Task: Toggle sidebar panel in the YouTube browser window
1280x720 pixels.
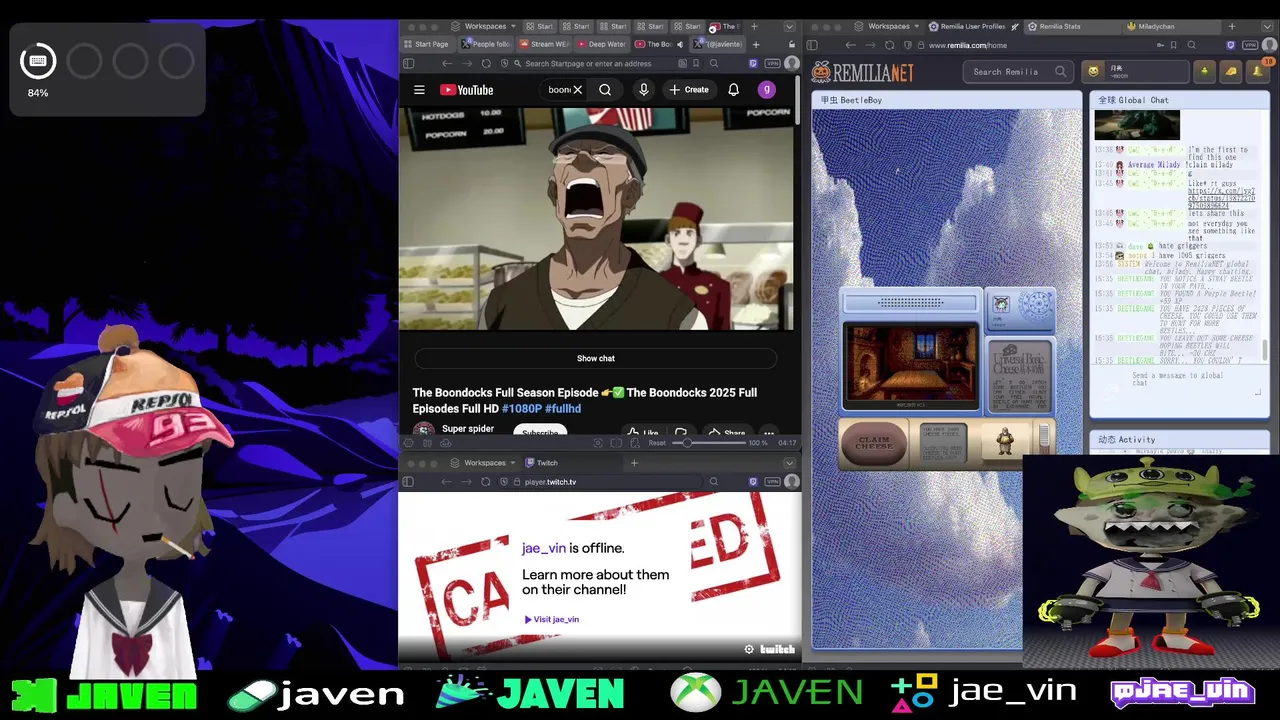Action: [x=408, y=63]
